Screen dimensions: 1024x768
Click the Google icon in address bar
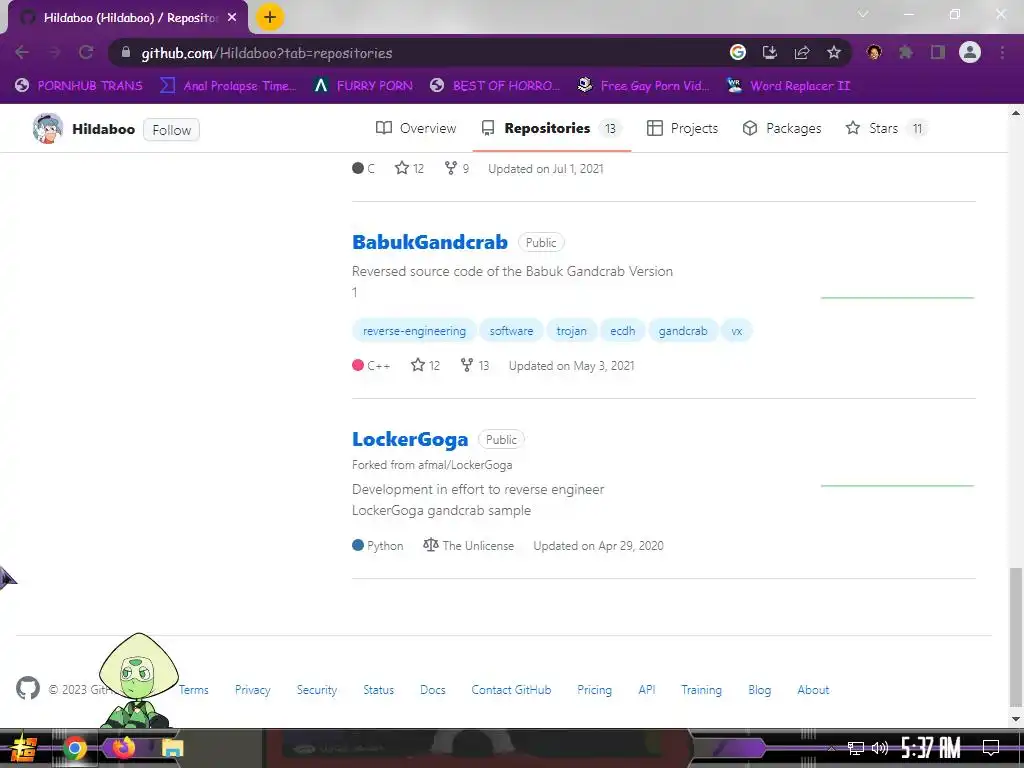coord(738,52)
